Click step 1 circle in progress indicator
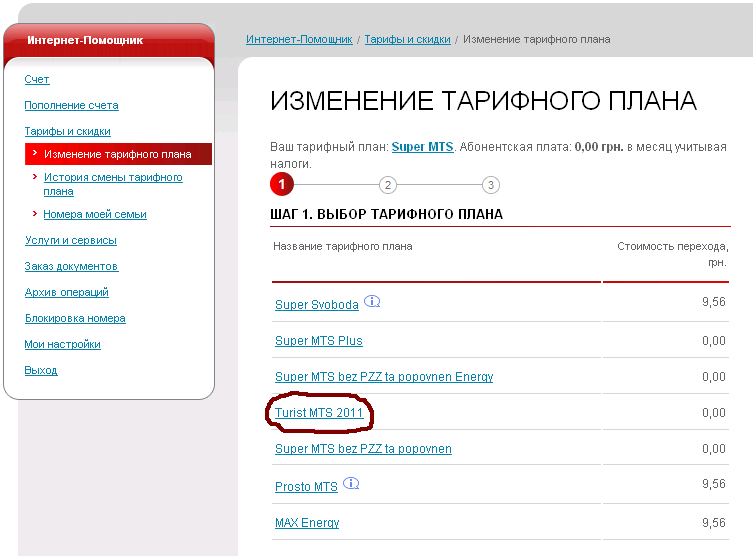This screenshot has height=556, width=753. click(x=281, y=184)
